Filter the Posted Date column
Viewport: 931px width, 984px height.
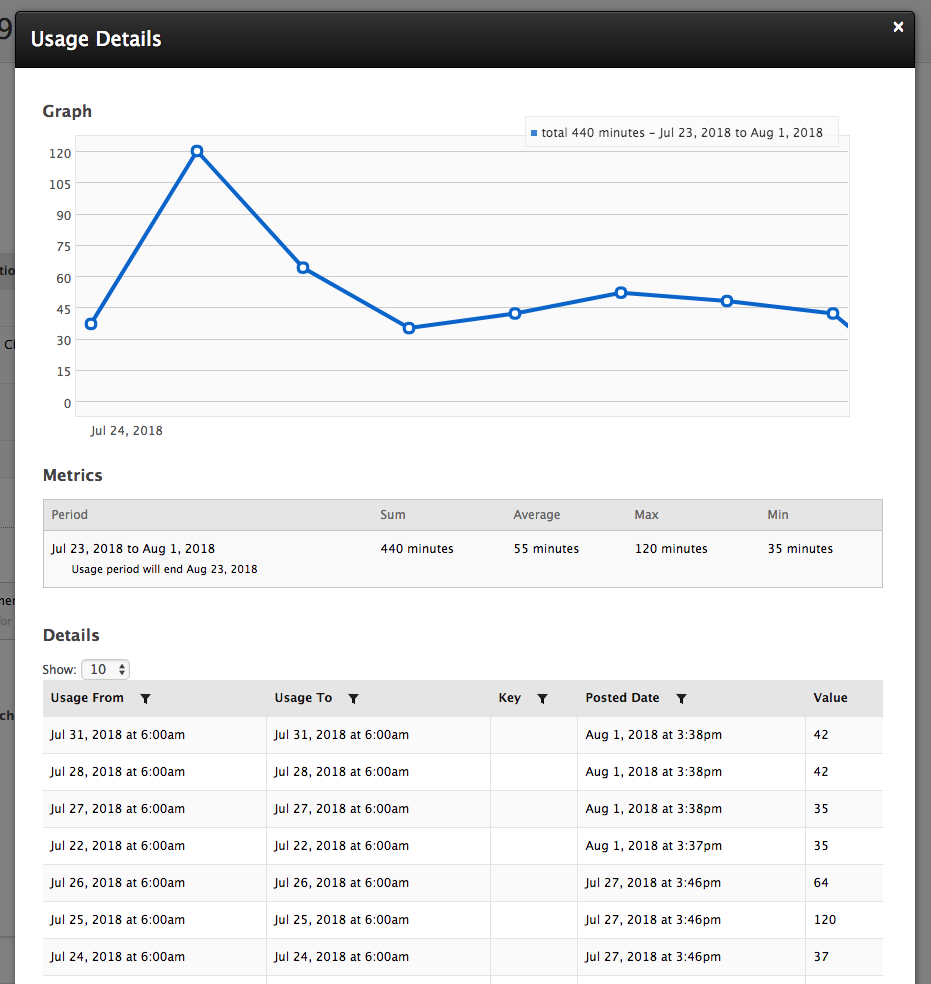point(681,699)
